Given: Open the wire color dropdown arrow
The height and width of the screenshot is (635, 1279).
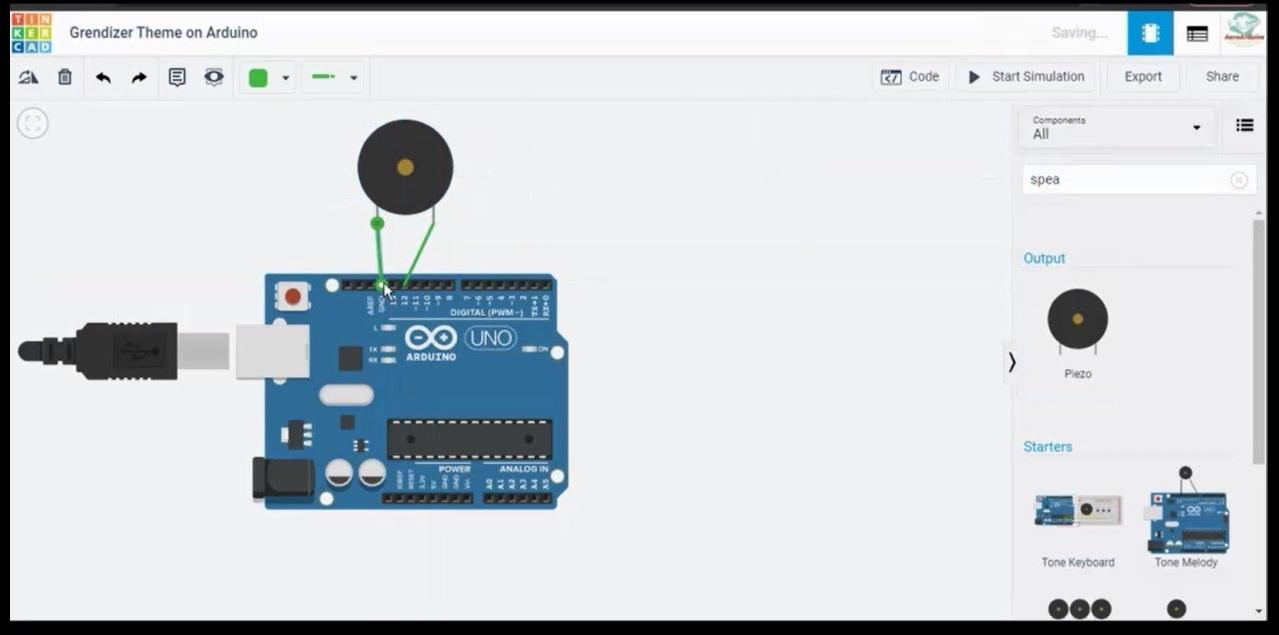Looking at the screenshot, I should [286, 78].
